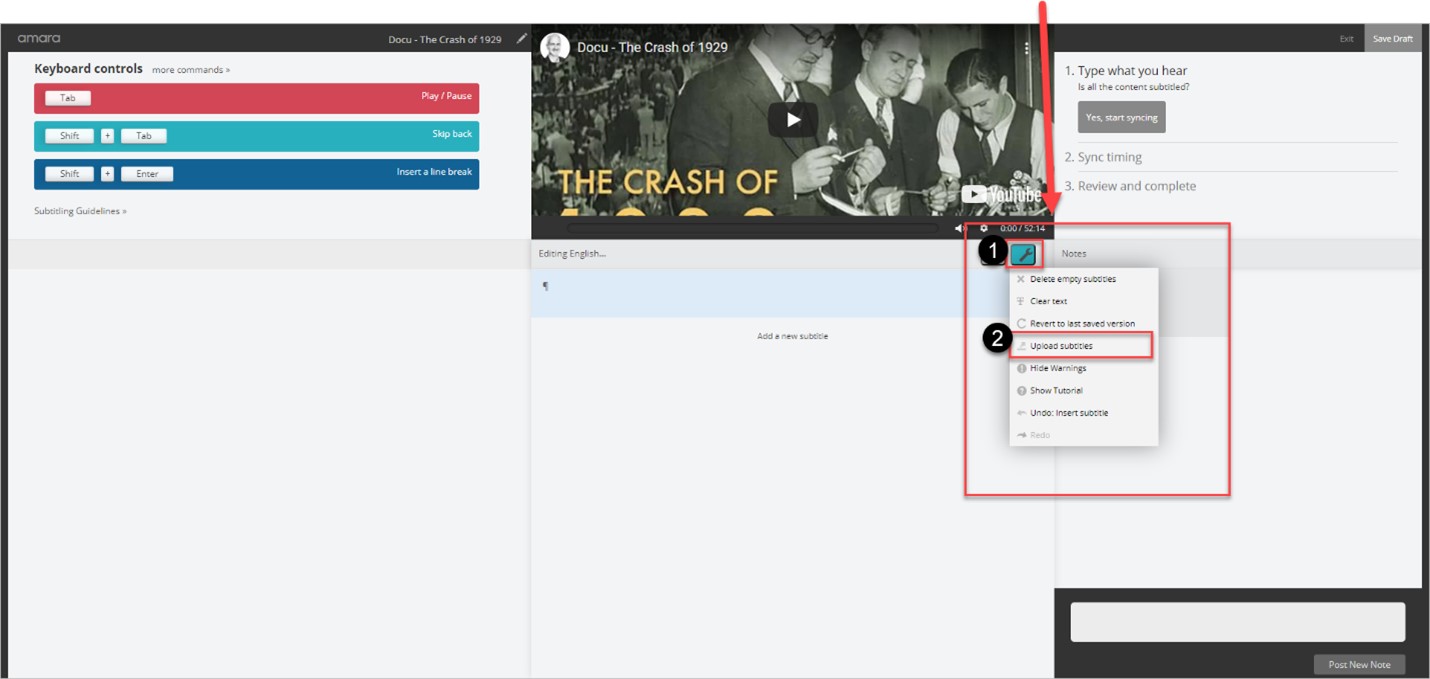Play the video using center play button
Image resolution: width=1430 pixels, height=679 pixels.
tap(792, 120)
